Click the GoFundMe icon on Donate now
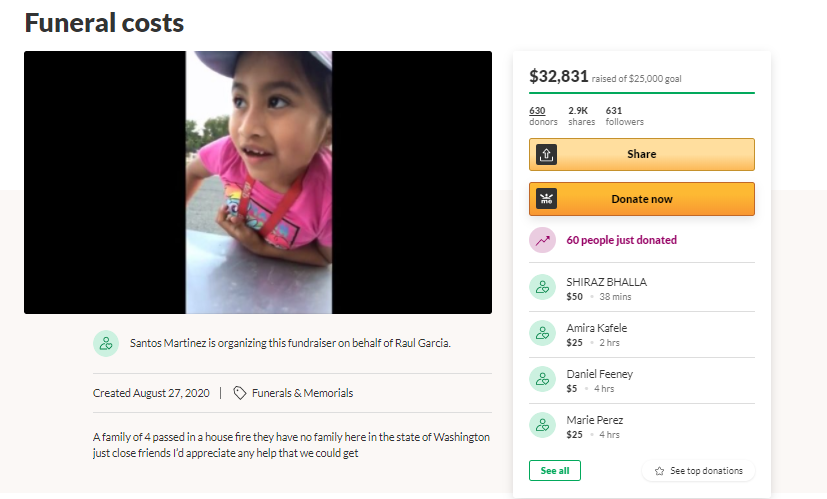 pyautogui.click(x=546, y=199)
